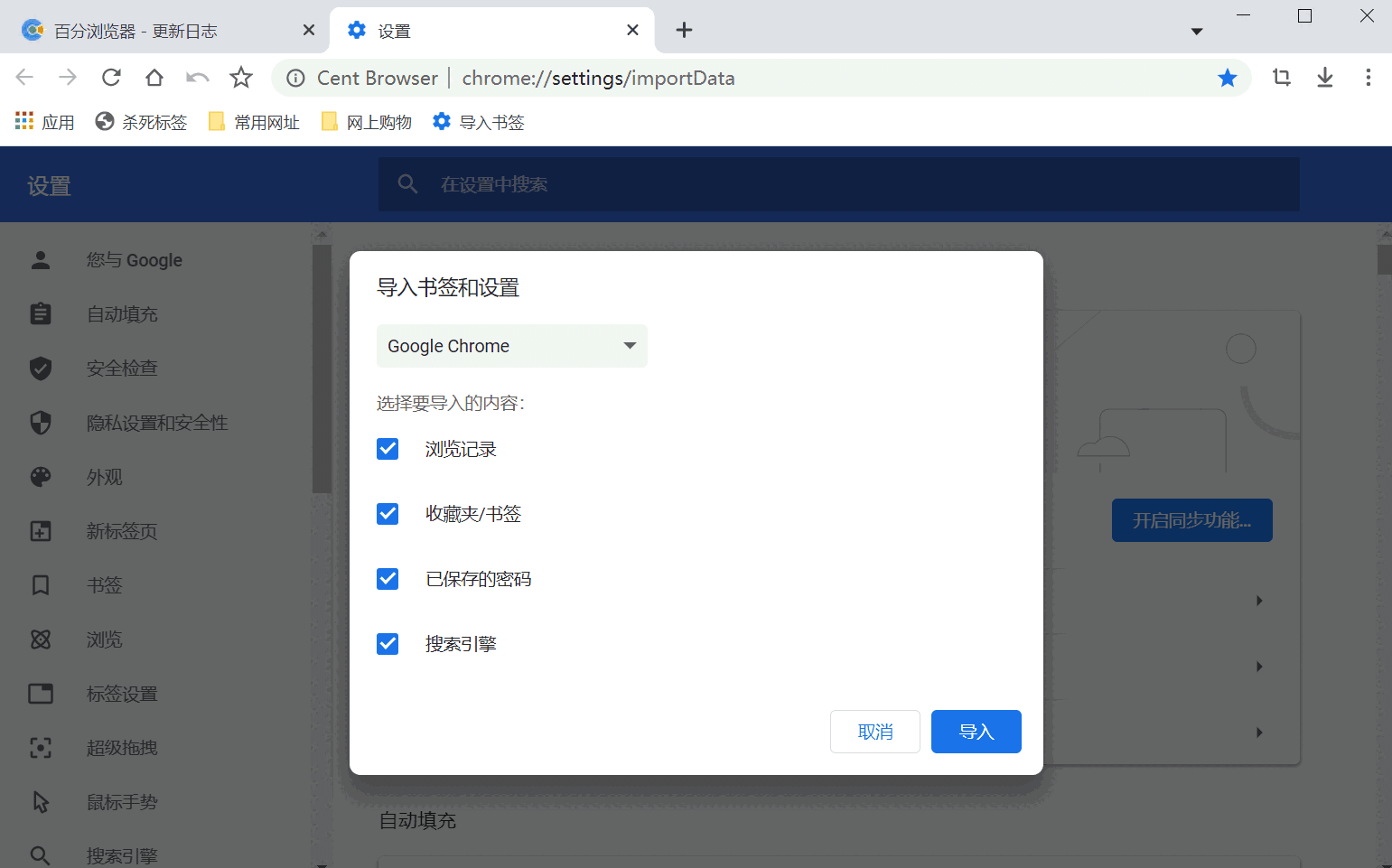Click the 在设置中搜索 search field
The width and height of the screenshot is (1392, 868).
[839, 184]
